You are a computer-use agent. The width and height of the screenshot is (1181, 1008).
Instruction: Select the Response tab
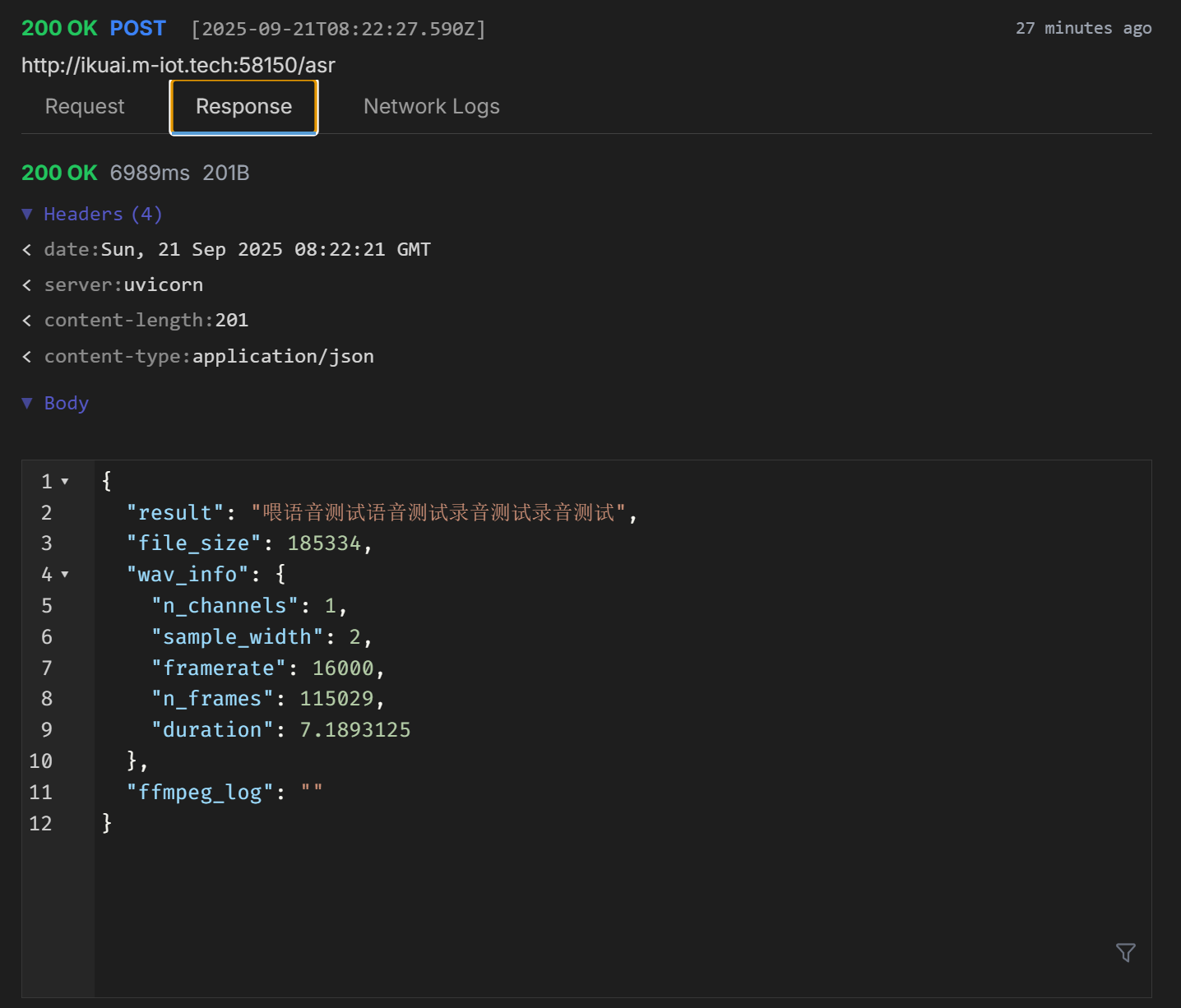click(x=243, y=107)
